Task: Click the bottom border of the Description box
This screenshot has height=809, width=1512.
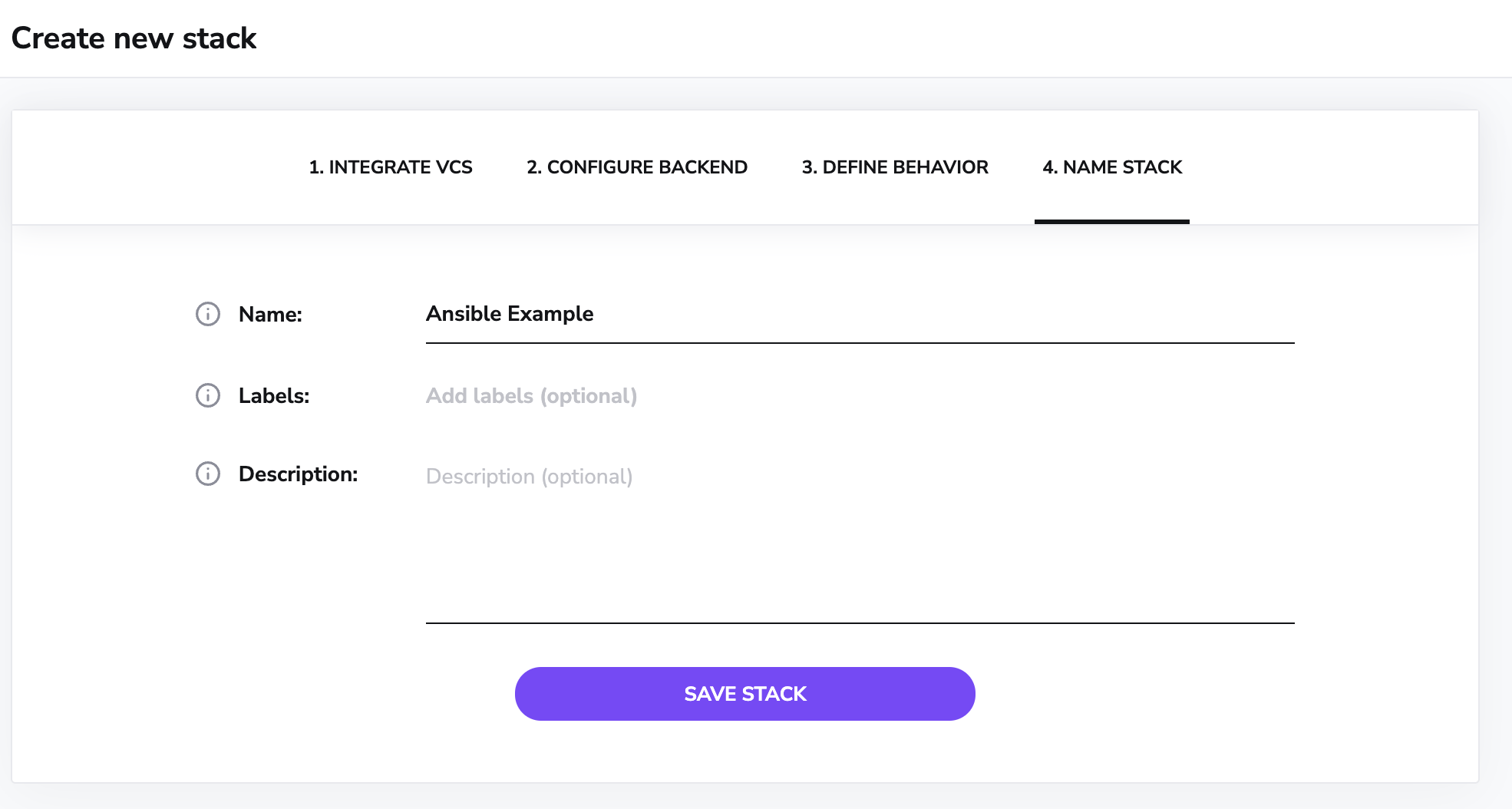Action: coord(860,623)
